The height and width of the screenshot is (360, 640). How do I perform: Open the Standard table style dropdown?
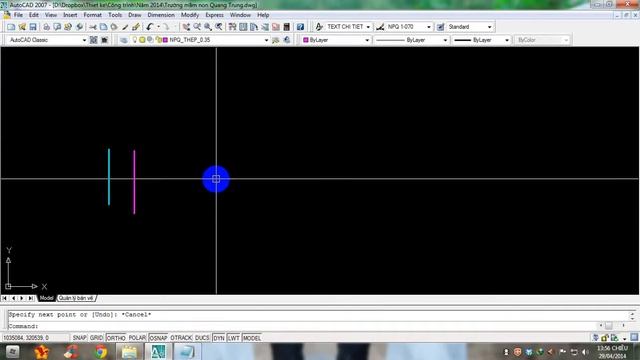(x=489, y=27)
